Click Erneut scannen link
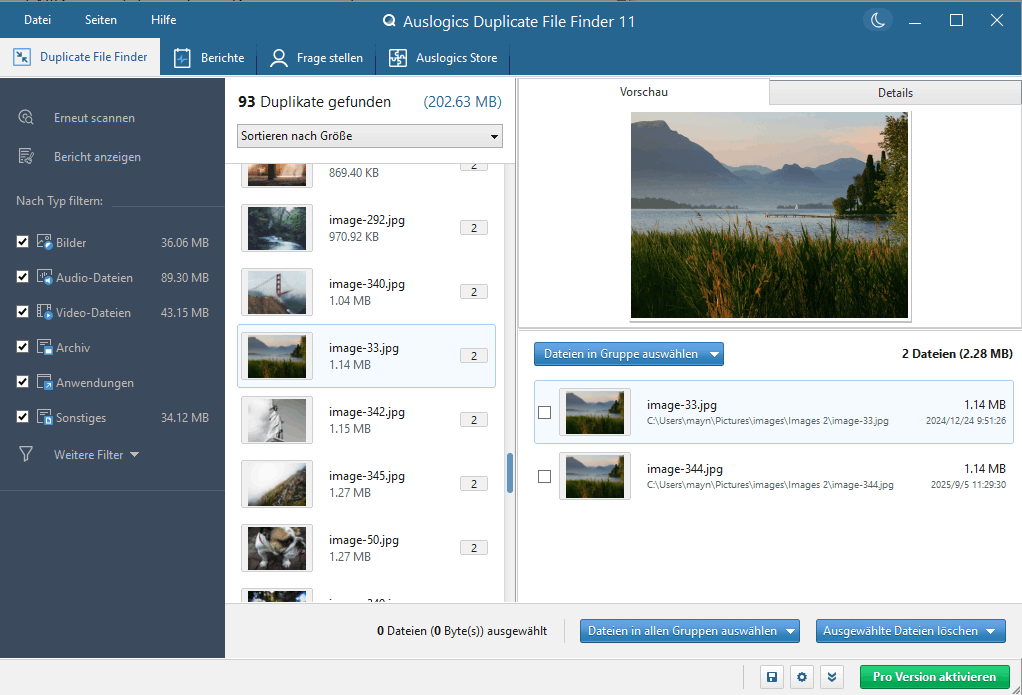This screenshot has width=1022, height=695. click(95, 118)
